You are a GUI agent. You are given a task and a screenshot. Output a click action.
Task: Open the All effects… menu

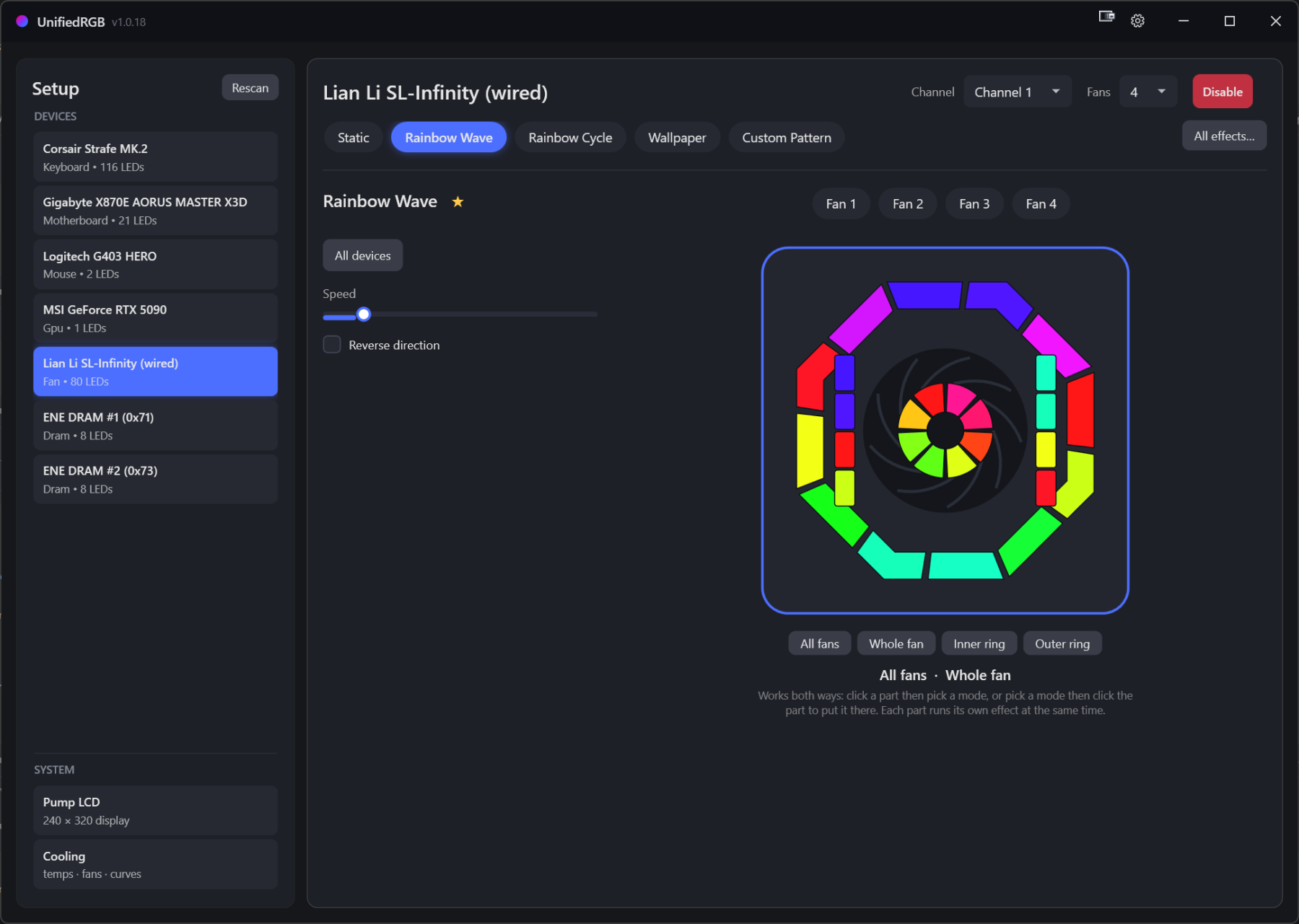[x=1224, y=136]
